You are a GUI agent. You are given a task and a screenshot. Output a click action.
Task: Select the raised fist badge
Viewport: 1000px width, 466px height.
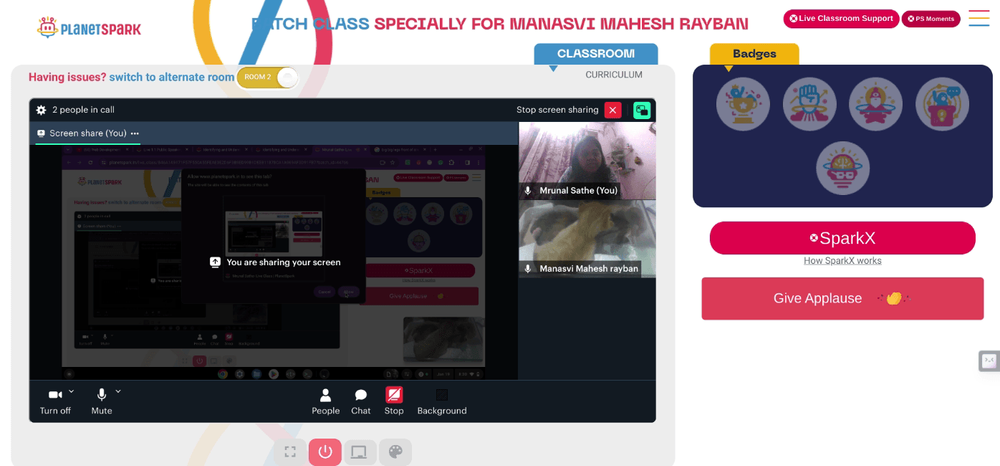coord(809,104)
